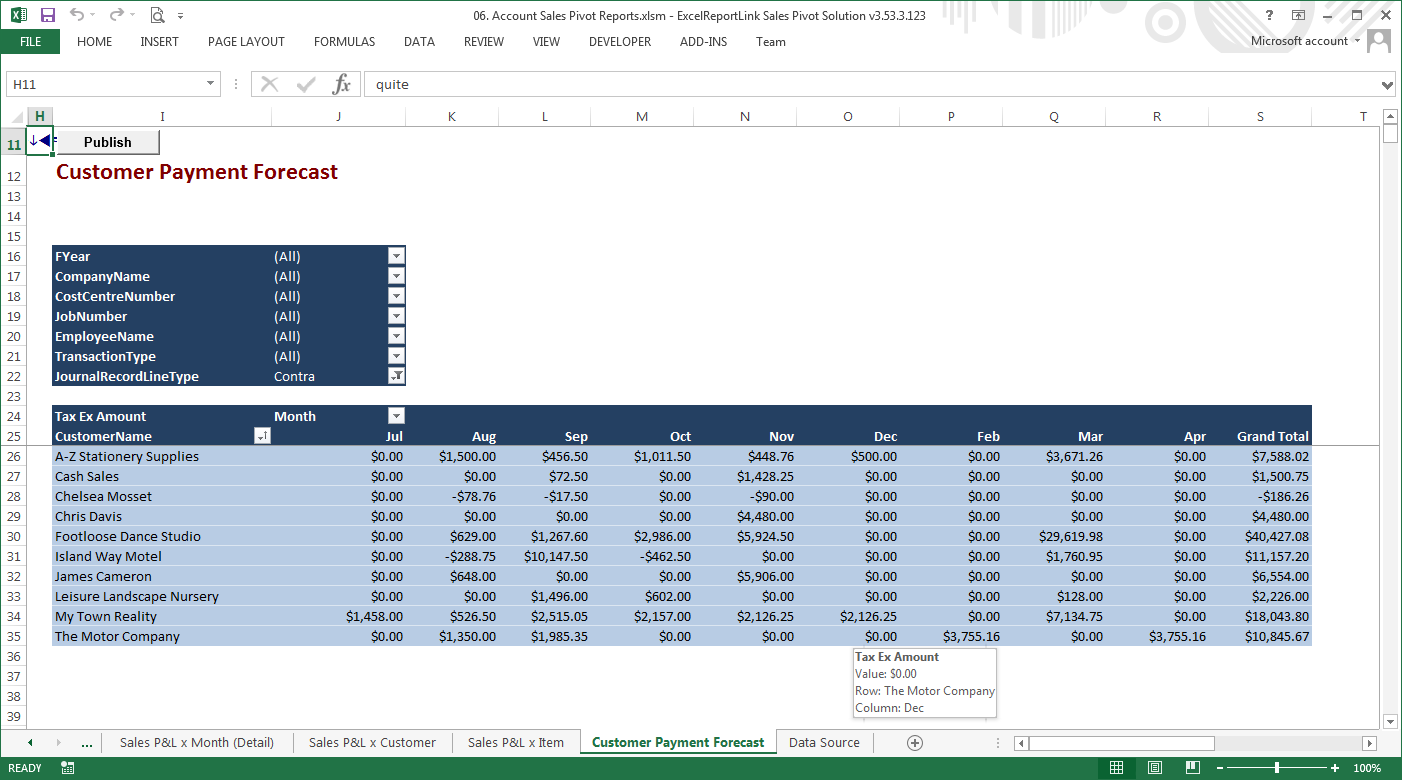
Task: Click the horizontal scrollbar right arrow
Action: (x=1370, y=743)
